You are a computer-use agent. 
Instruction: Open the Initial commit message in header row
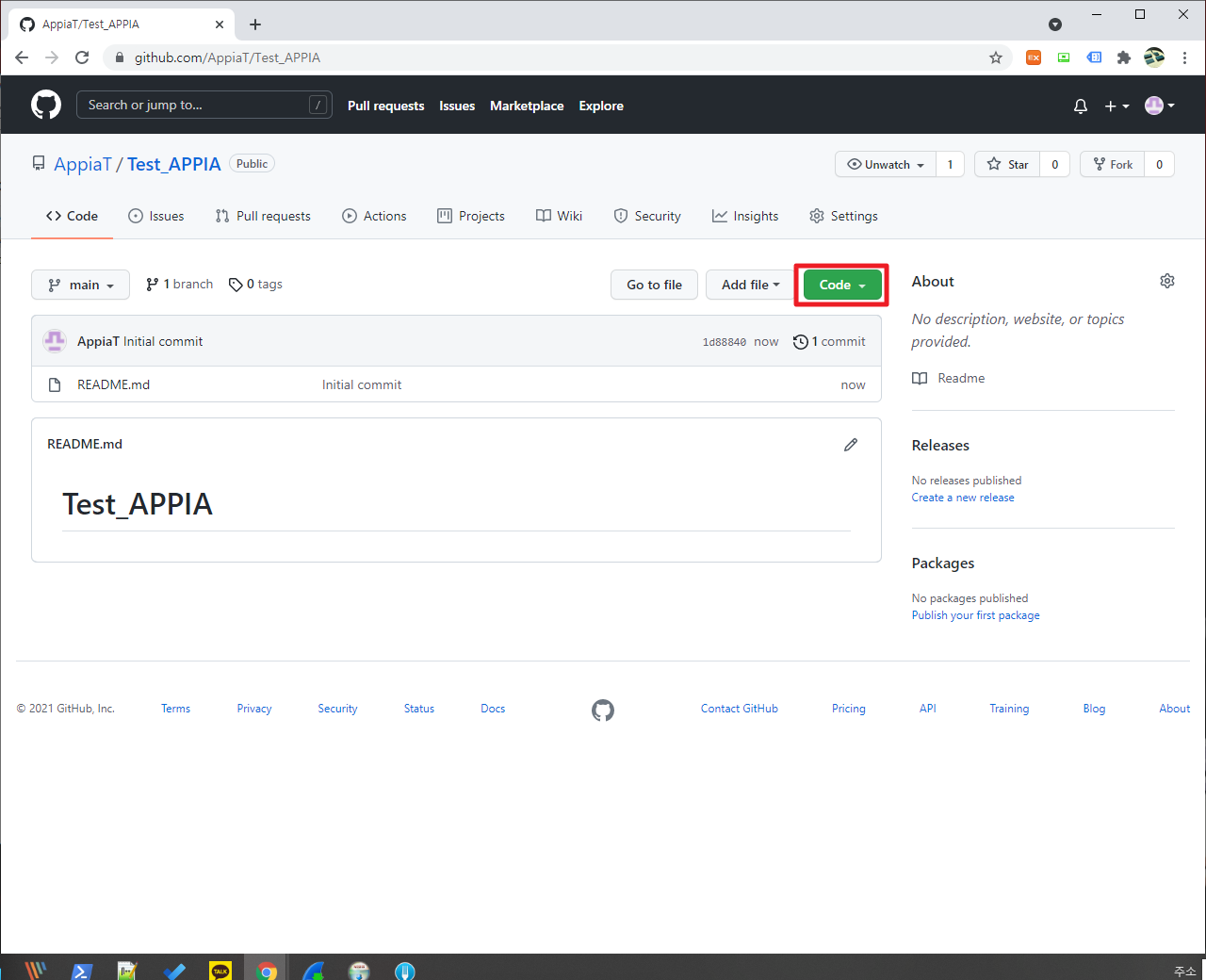coord(163,341)
